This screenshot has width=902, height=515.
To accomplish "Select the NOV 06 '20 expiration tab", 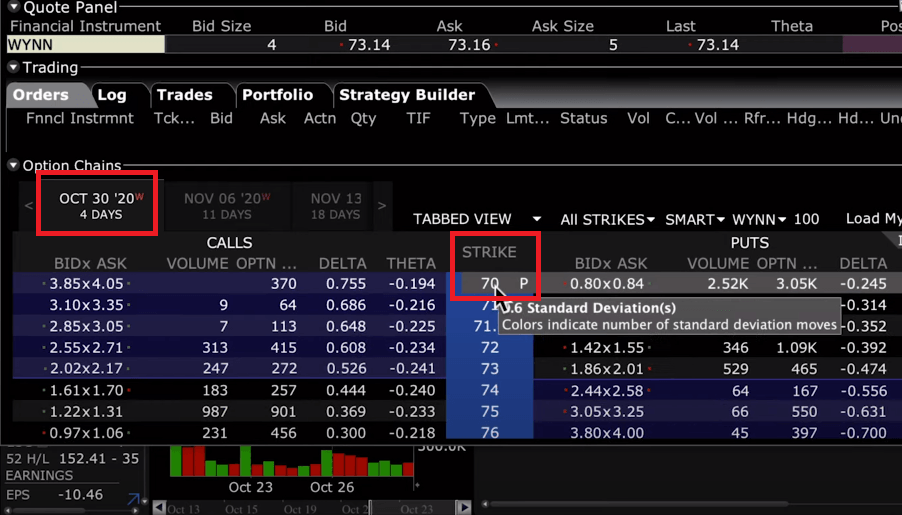I will [227, 205].
